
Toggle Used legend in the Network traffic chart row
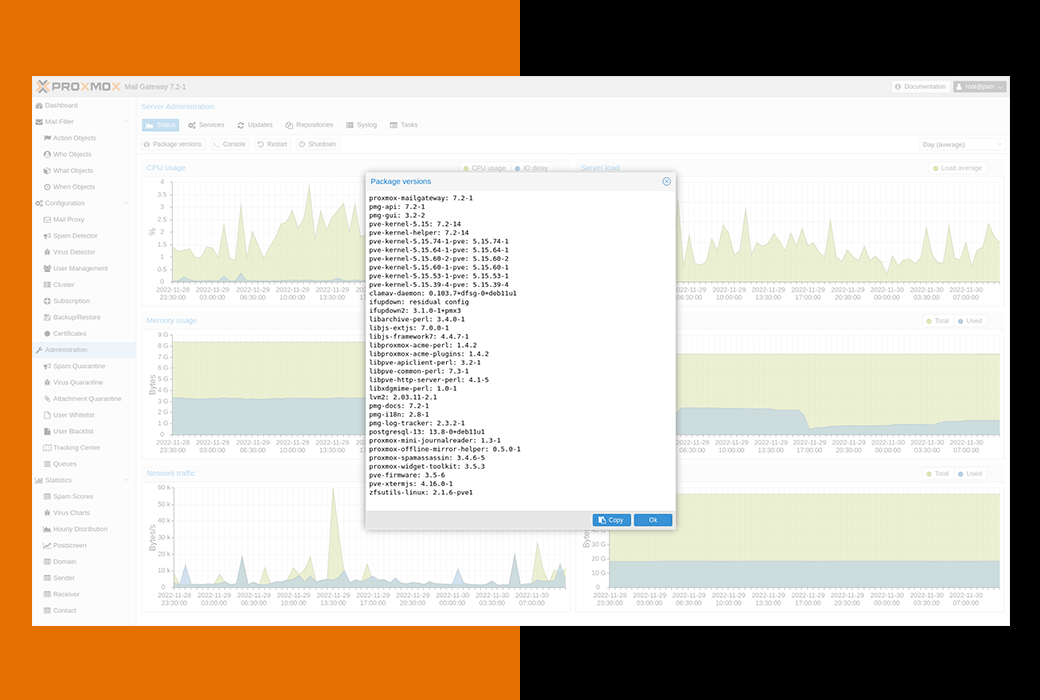(970, 474)
